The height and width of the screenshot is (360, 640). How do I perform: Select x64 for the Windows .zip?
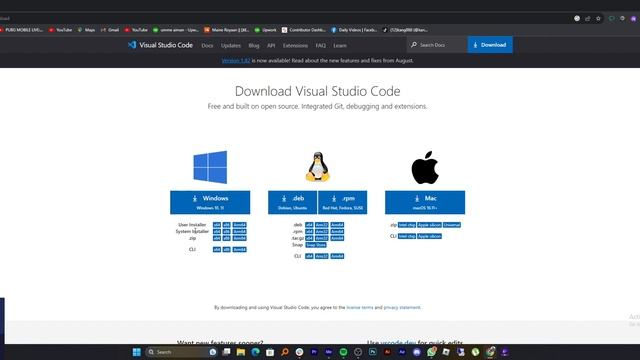pyautogui.click(x=217, y=238)
